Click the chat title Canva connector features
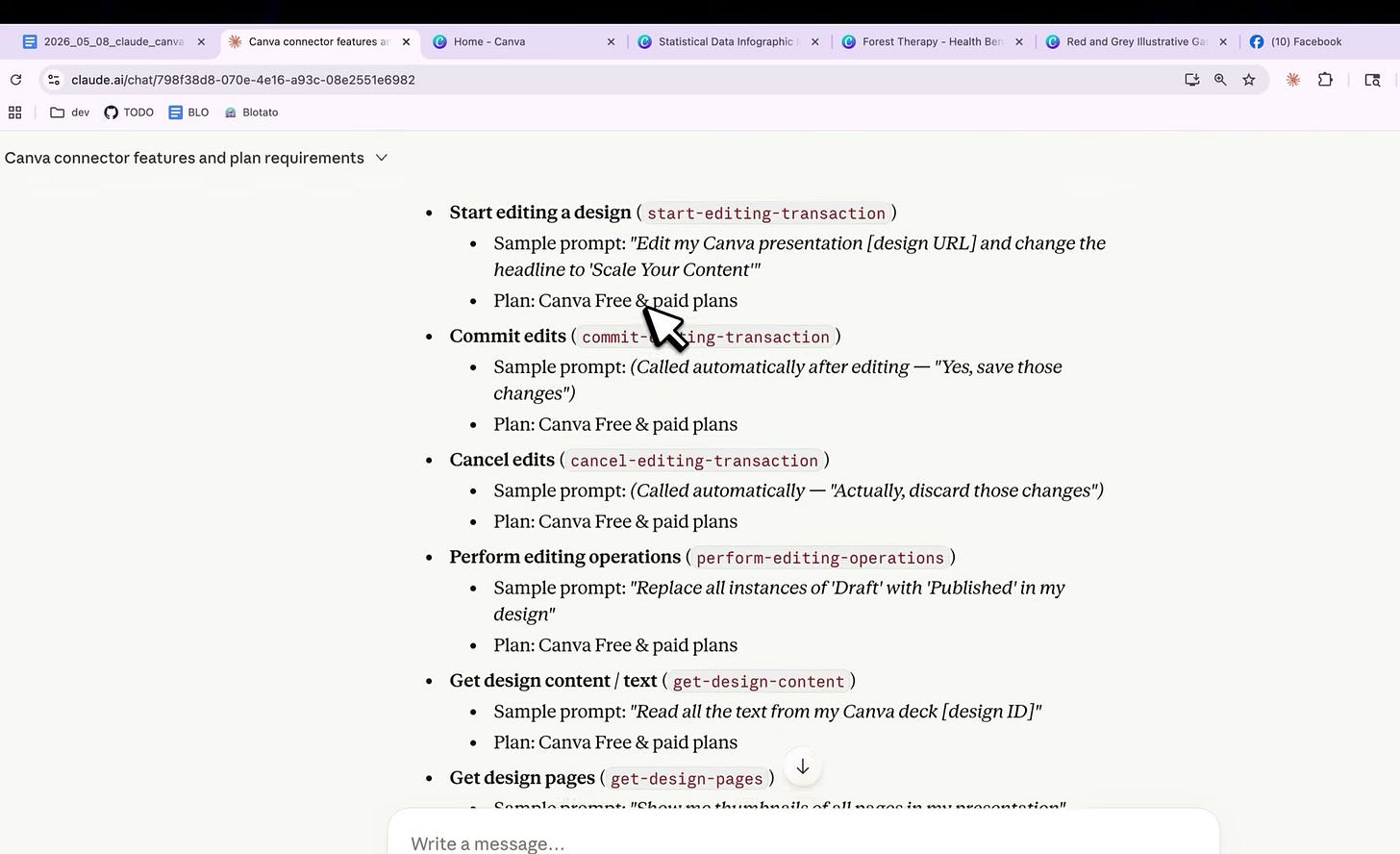The image size is (1400, 854). (x=185, y=158)
